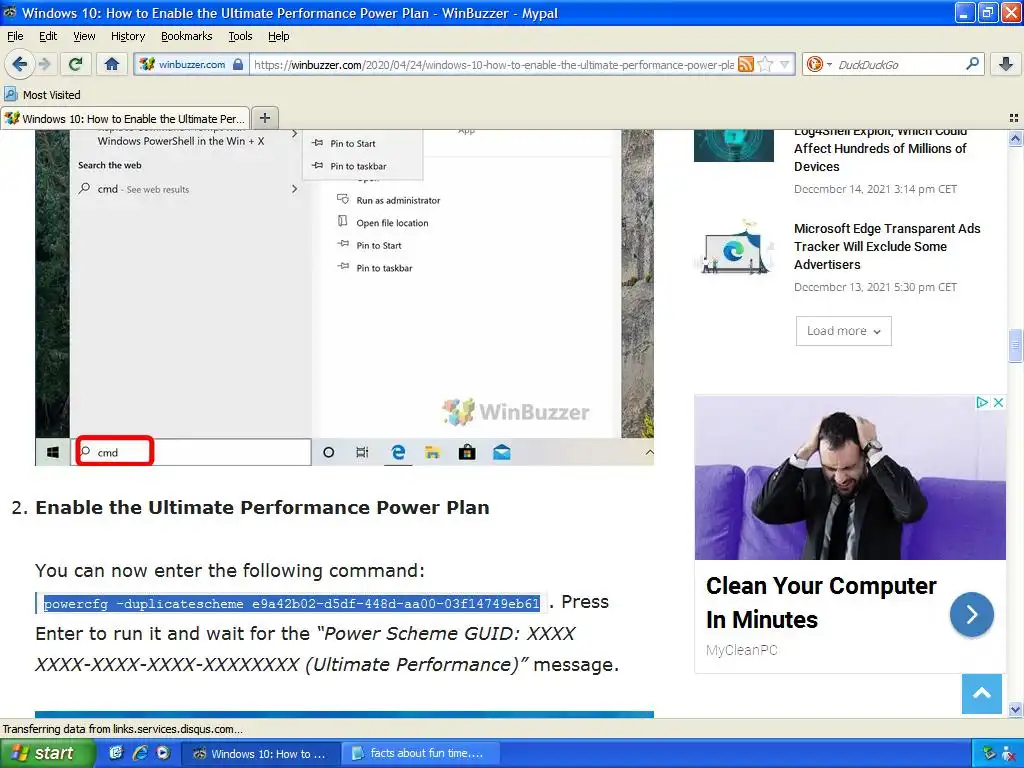This screenshot has width=1024, height=768.
Task: Click the winbuzzer.com site identity icon
Action: coord(148,64)
